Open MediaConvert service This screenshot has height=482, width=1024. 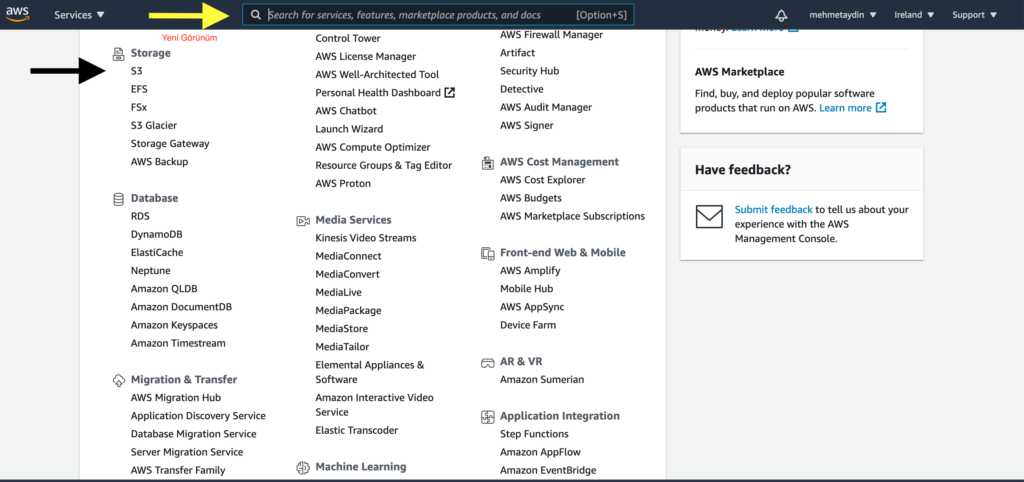[347, 274]
